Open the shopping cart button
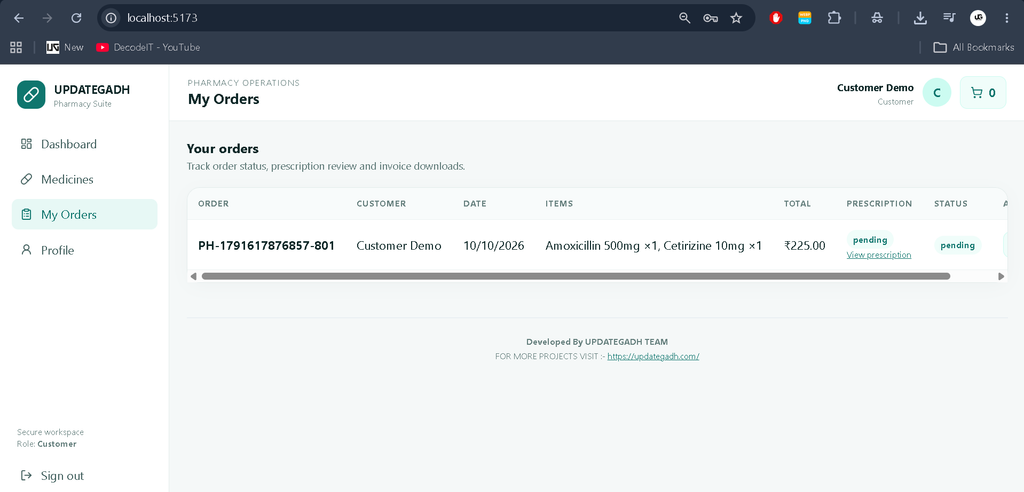1024x492 pixels. coord(983,93)
